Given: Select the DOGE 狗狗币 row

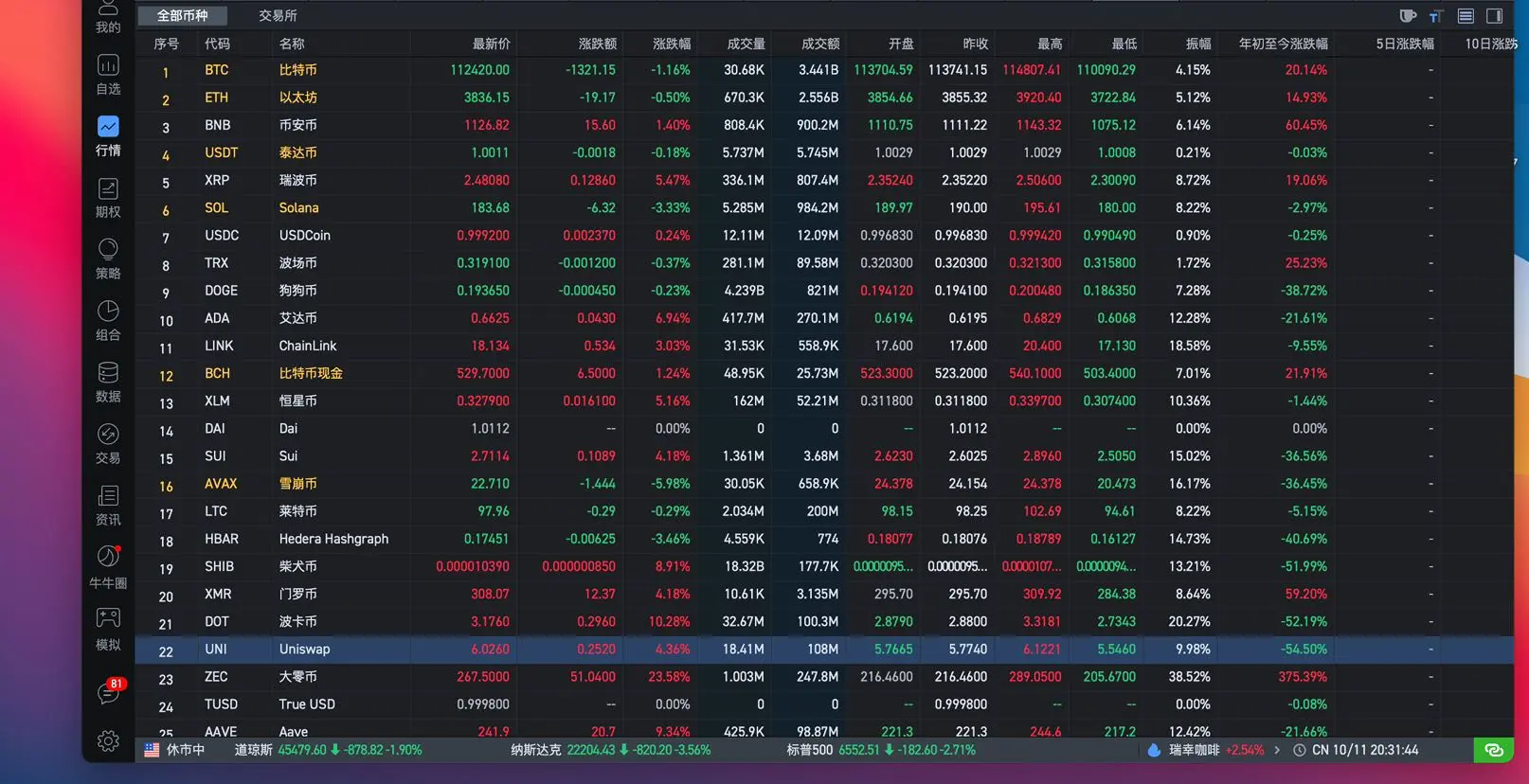Looking at the screenshot, I should pos(824,291).
